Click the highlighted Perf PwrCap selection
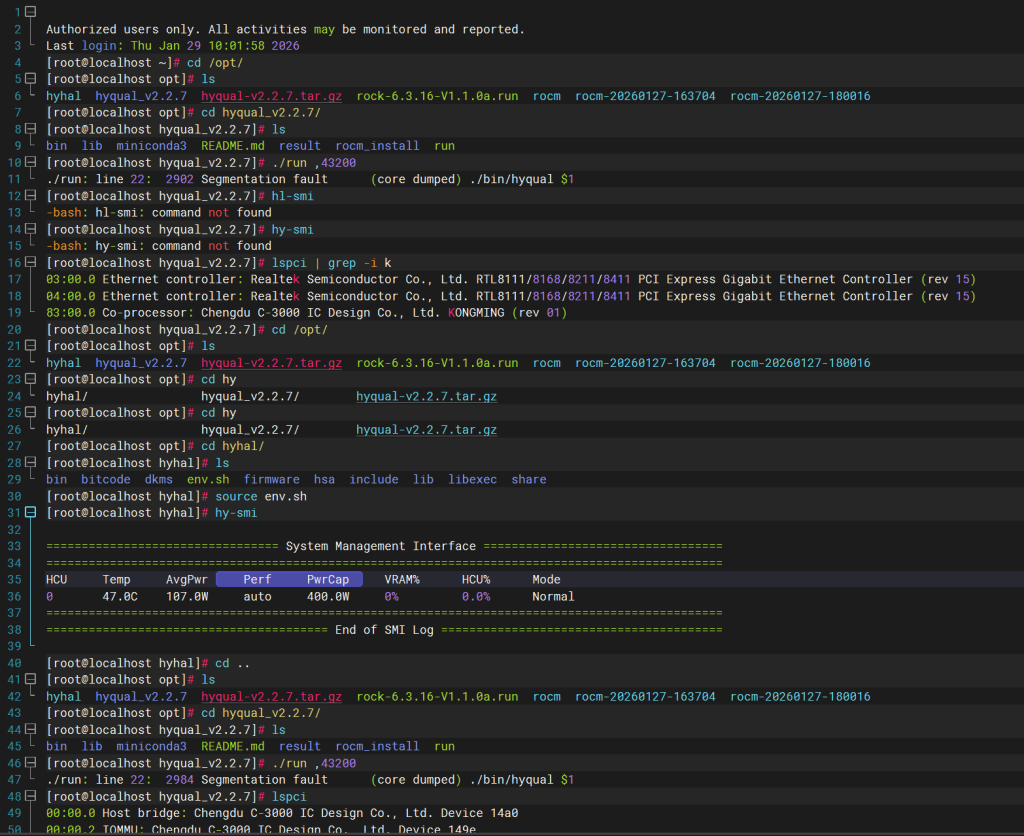 289,580
